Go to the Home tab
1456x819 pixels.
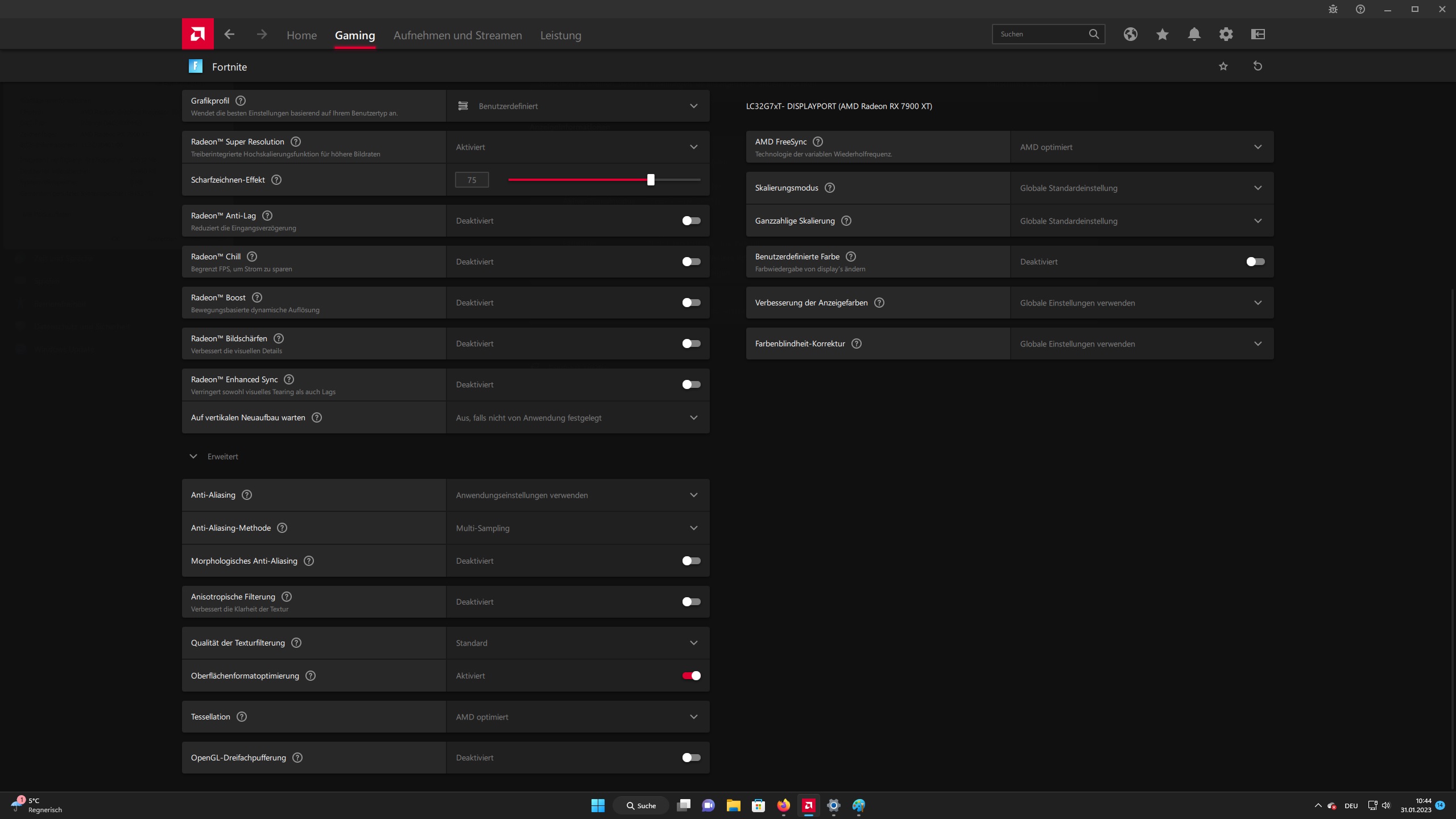pos(301,35)
